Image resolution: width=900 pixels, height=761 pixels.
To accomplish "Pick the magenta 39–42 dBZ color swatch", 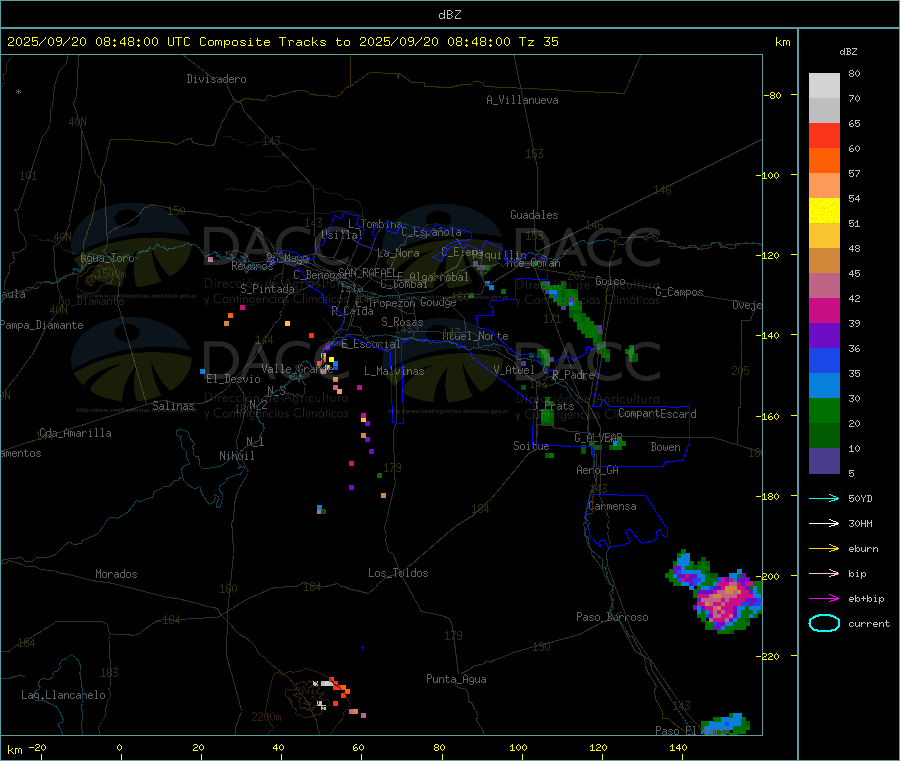I will pyautogui.click(x=824, y=310).
